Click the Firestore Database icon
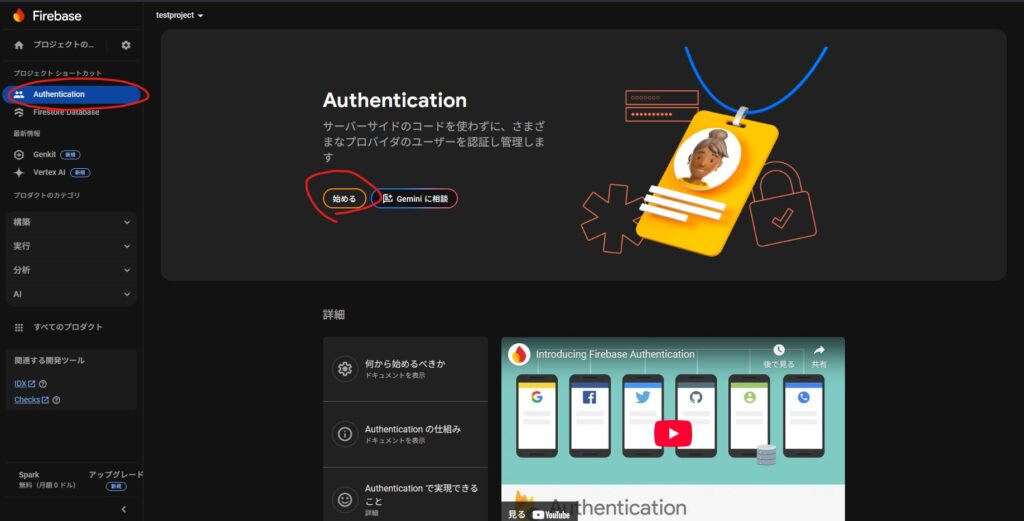The image size is (1024, 521). [x=19, y=112]
